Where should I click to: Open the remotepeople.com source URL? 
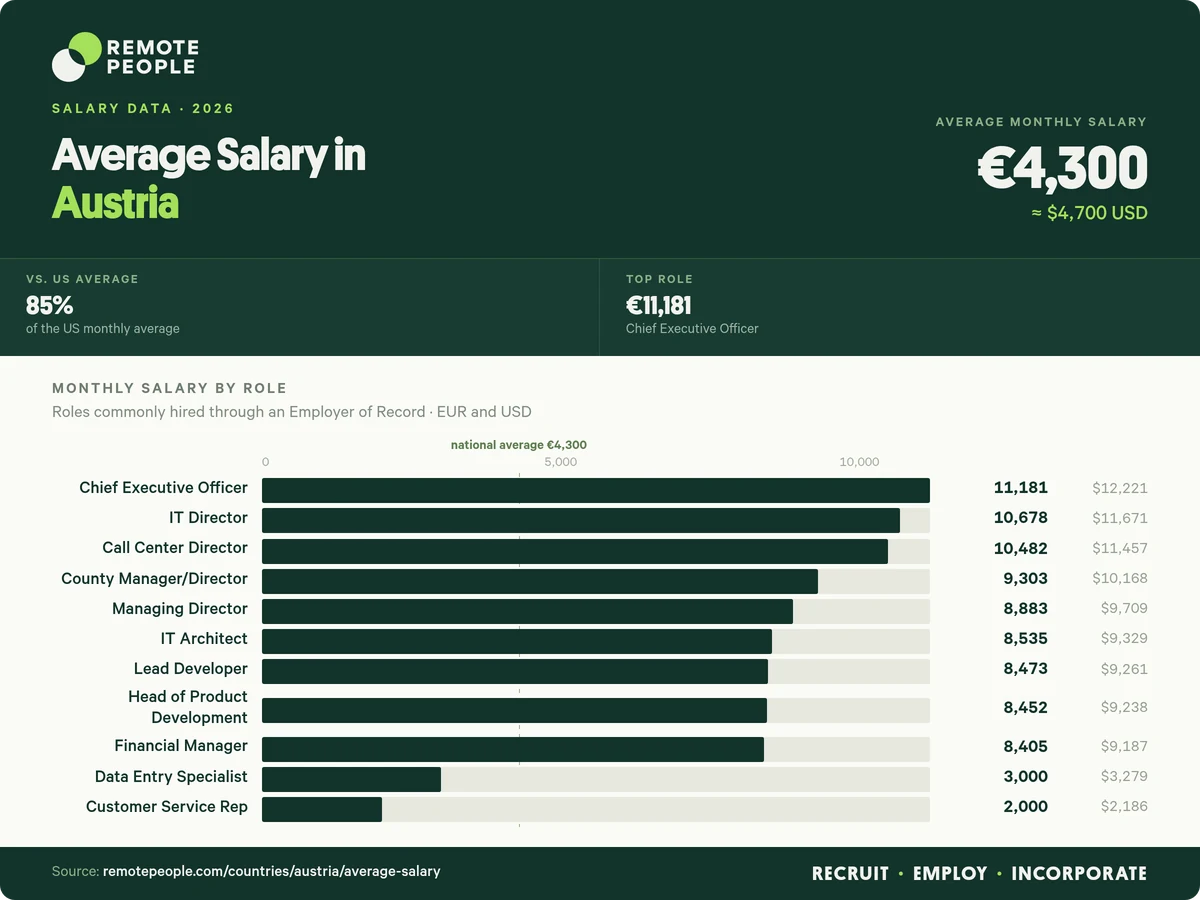tap(271, 872)
